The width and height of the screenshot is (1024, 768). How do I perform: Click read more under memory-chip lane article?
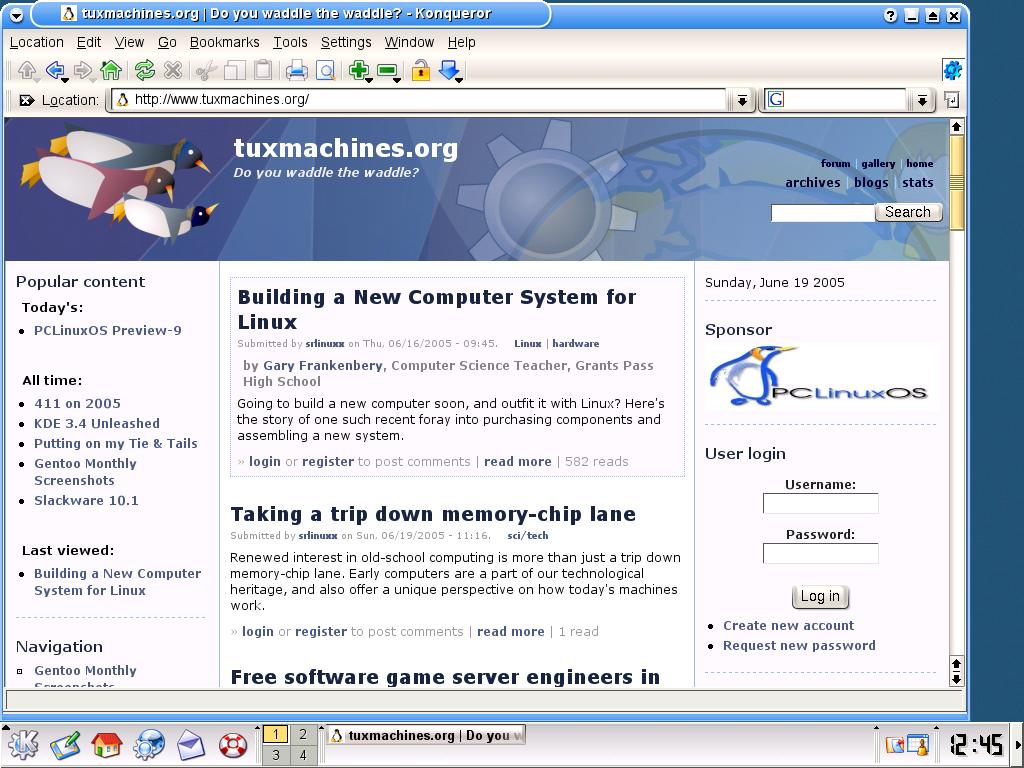[511, 632]
